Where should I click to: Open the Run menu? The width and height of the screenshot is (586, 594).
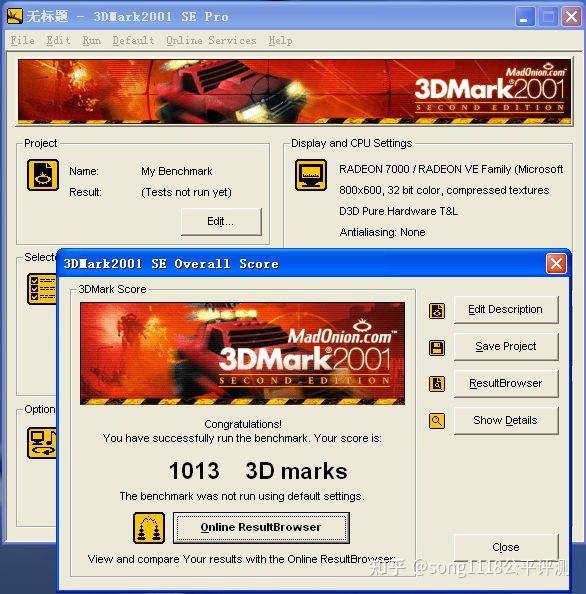(92, 40)
